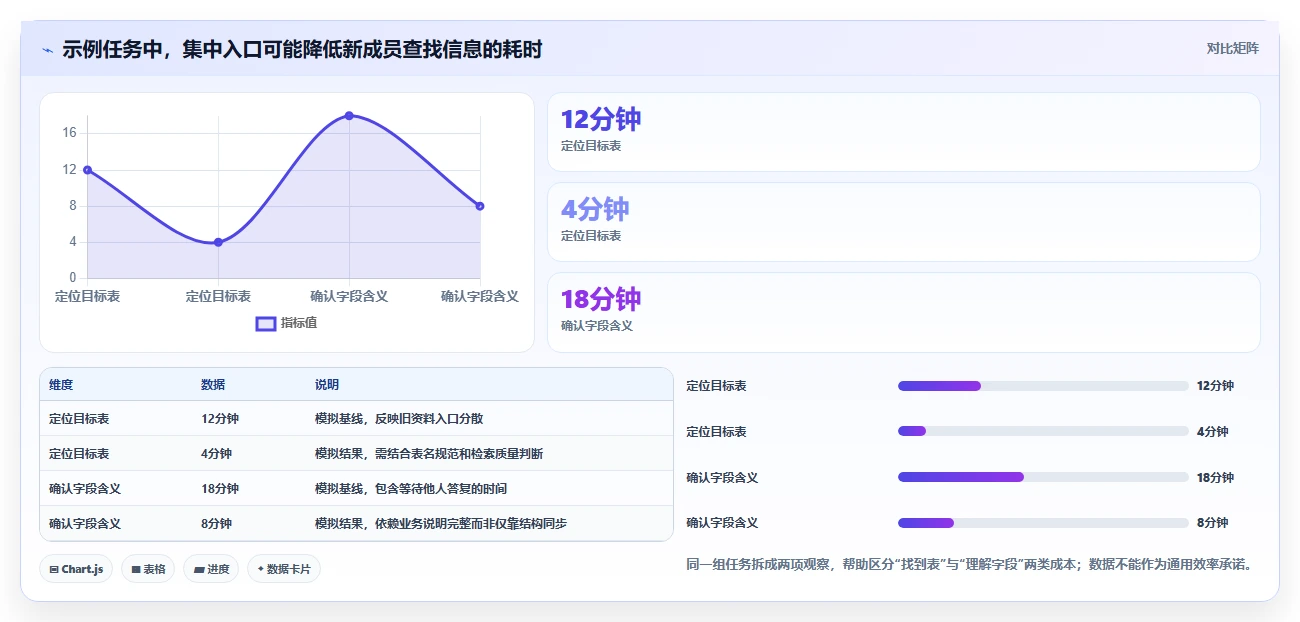Image resolution: width=1300 pixels, height=622 pixels.
Task: Click the 16 tick on the chart y-axis
Action: coord(69,133)
